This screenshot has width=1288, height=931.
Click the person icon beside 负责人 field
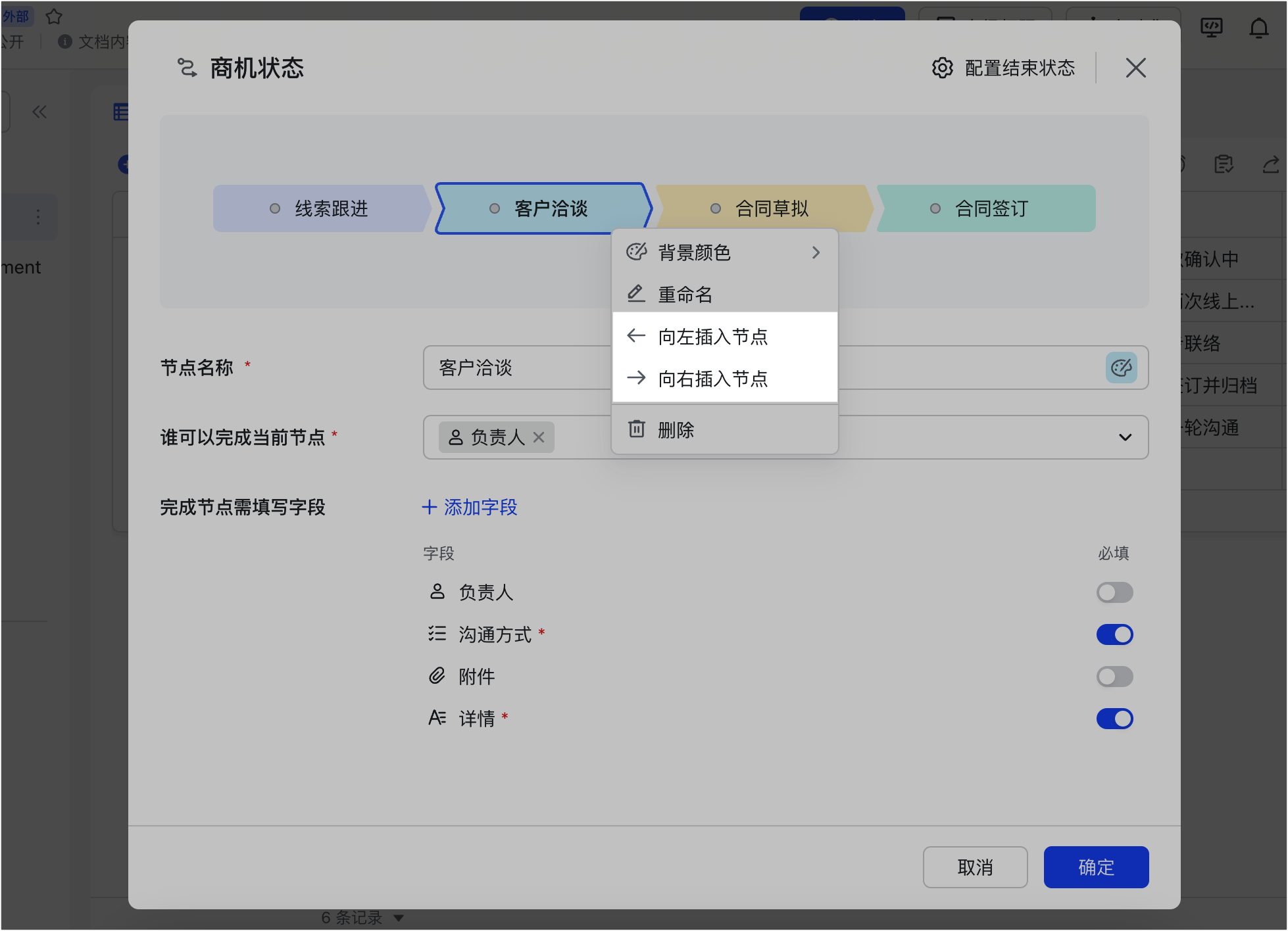click(437, 592)
